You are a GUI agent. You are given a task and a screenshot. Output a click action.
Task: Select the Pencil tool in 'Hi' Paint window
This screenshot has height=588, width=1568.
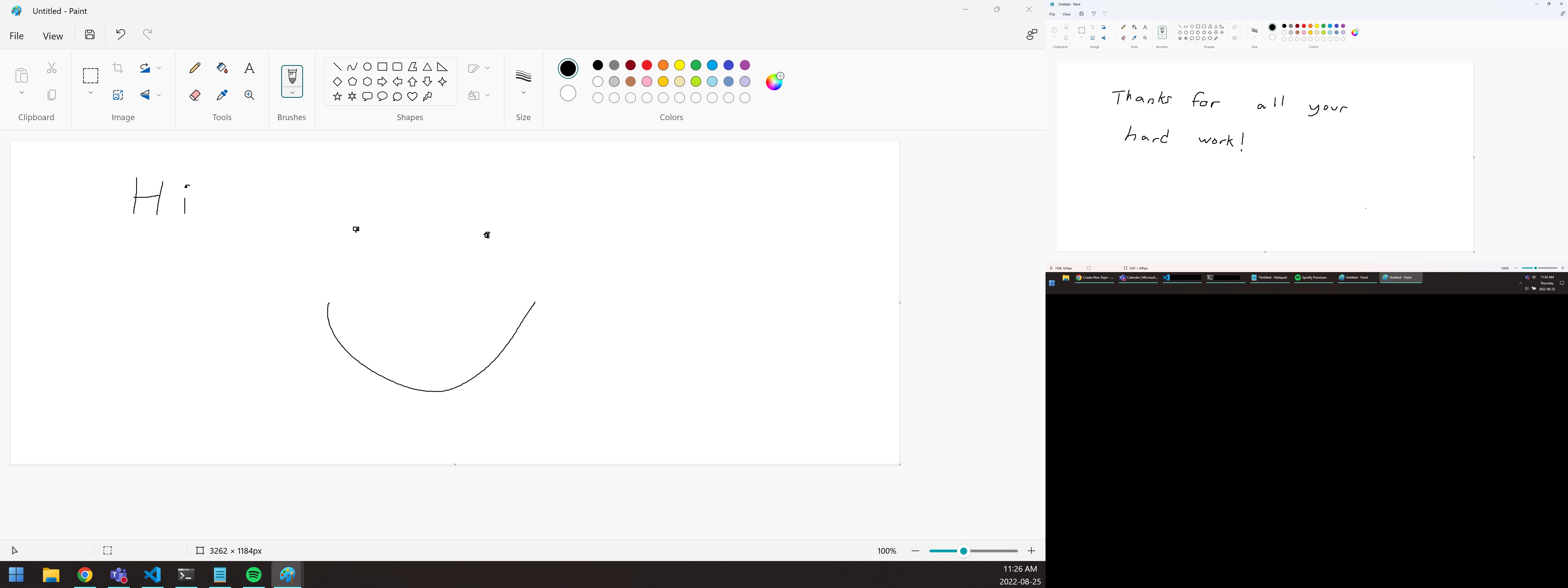click(x=195, y=68)
